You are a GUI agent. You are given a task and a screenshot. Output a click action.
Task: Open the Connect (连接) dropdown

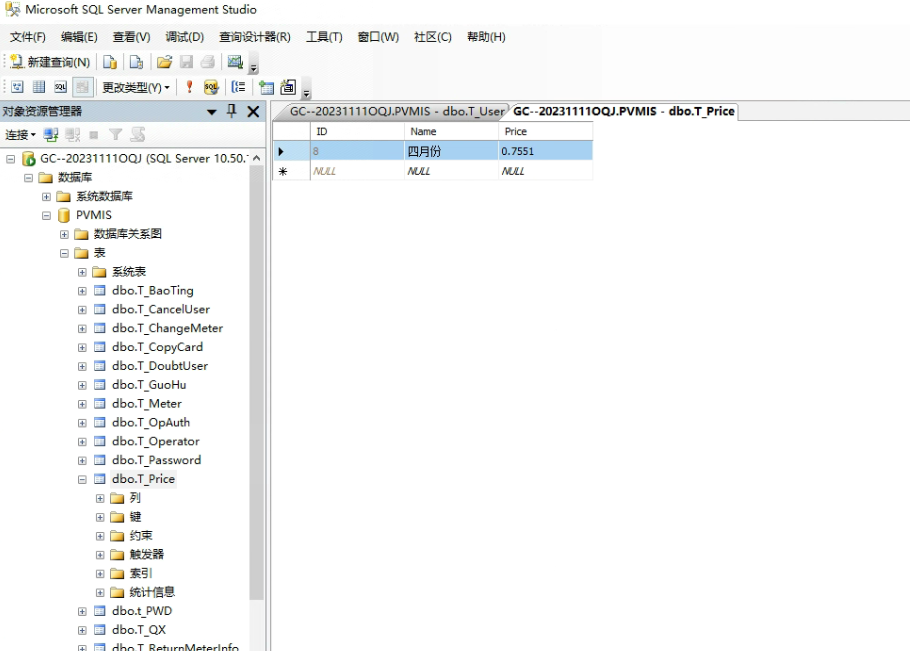point(20,134)
